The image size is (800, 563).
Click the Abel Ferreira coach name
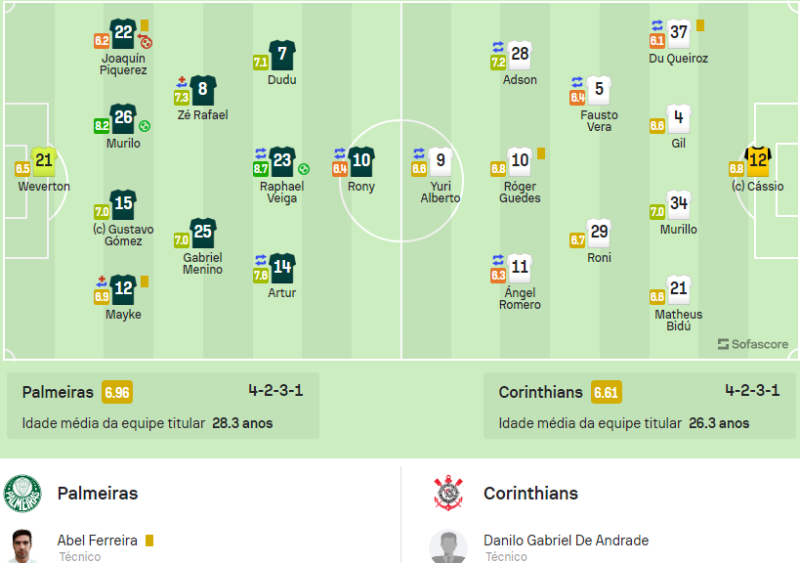[x=97, y=540]
